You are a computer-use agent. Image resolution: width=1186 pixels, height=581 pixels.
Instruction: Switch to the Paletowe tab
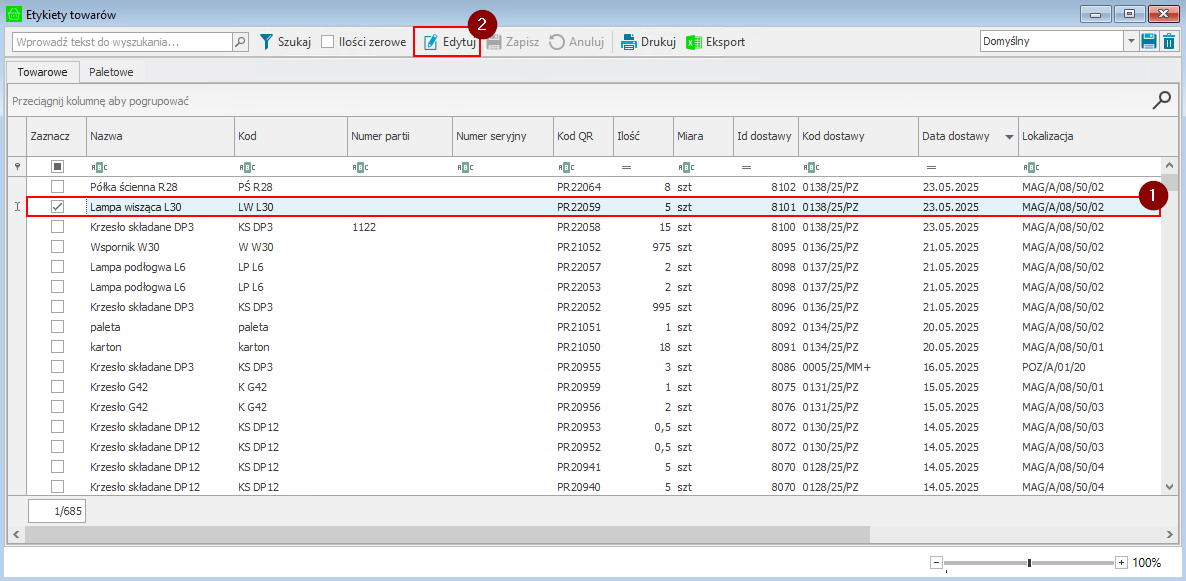pos(111,72)
